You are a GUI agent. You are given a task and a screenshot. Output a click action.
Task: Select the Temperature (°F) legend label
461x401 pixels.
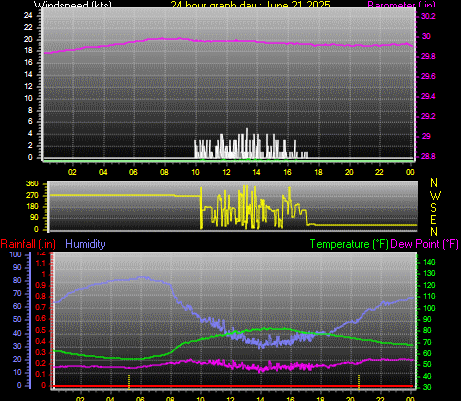click(349, 244)
